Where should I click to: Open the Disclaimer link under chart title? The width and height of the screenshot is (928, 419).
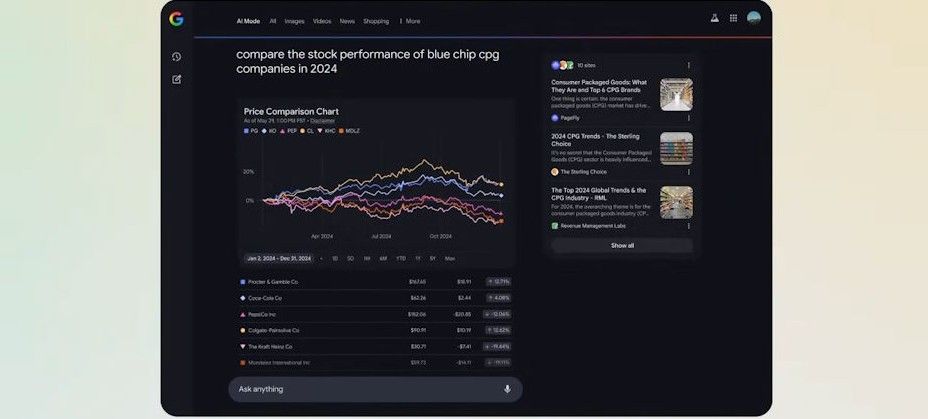[322, 120]
